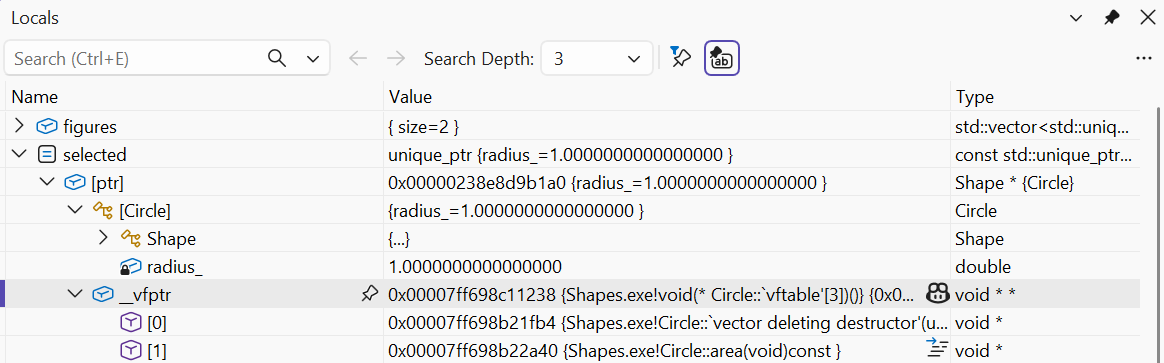The image size is (1164, 363).
Task: Open the search history dropdown arrow
Action: pyautogui.click(x=313, y=59)
